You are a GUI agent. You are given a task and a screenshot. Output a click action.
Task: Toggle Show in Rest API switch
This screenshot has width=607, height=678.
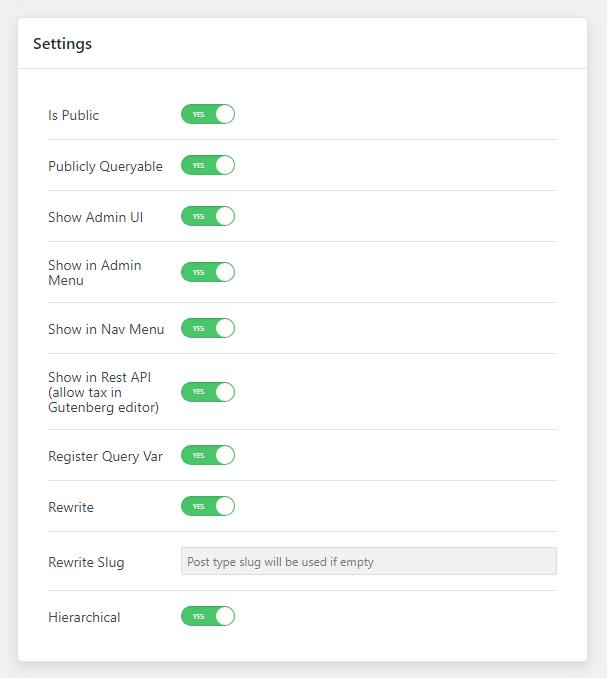pyautogui.click(x=208, y=392)
